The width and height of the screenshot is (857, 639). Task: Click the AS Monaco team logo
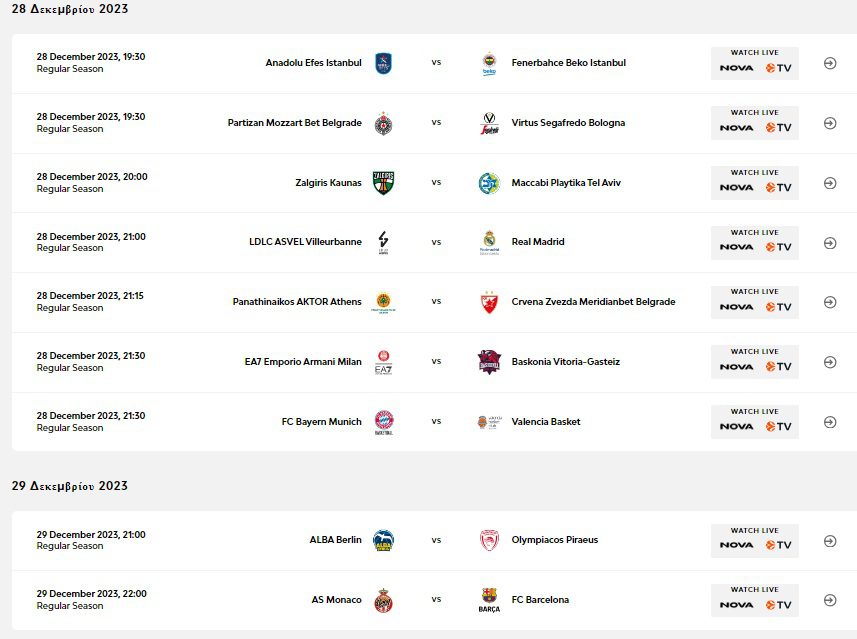pos(383,601)
